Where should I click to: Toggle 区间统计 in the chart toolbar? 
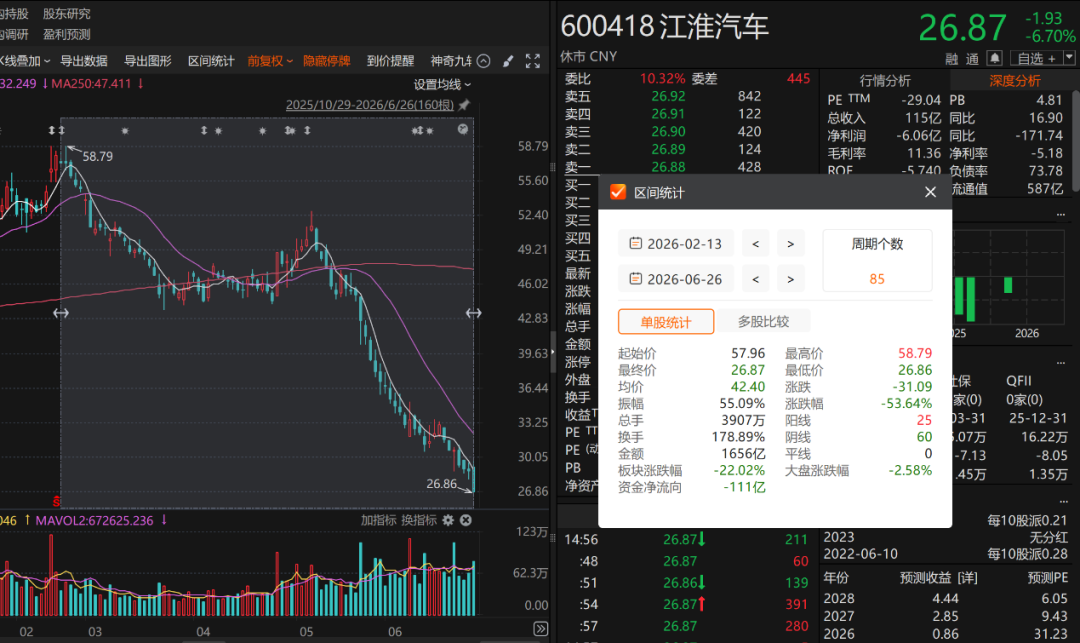[x=211, y=61]
